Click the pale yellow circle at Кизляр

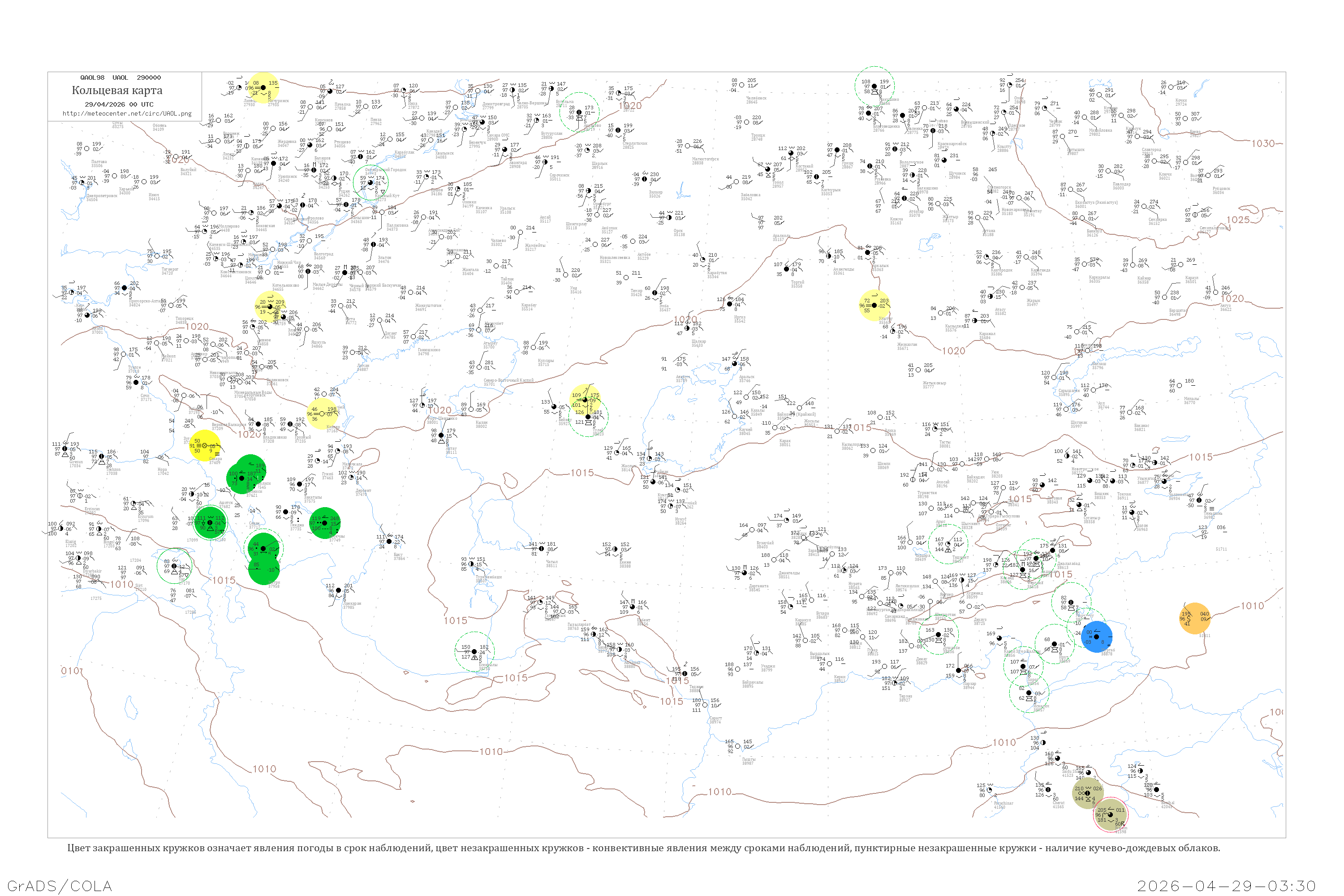pyautogui.click(x=322, y=414)
